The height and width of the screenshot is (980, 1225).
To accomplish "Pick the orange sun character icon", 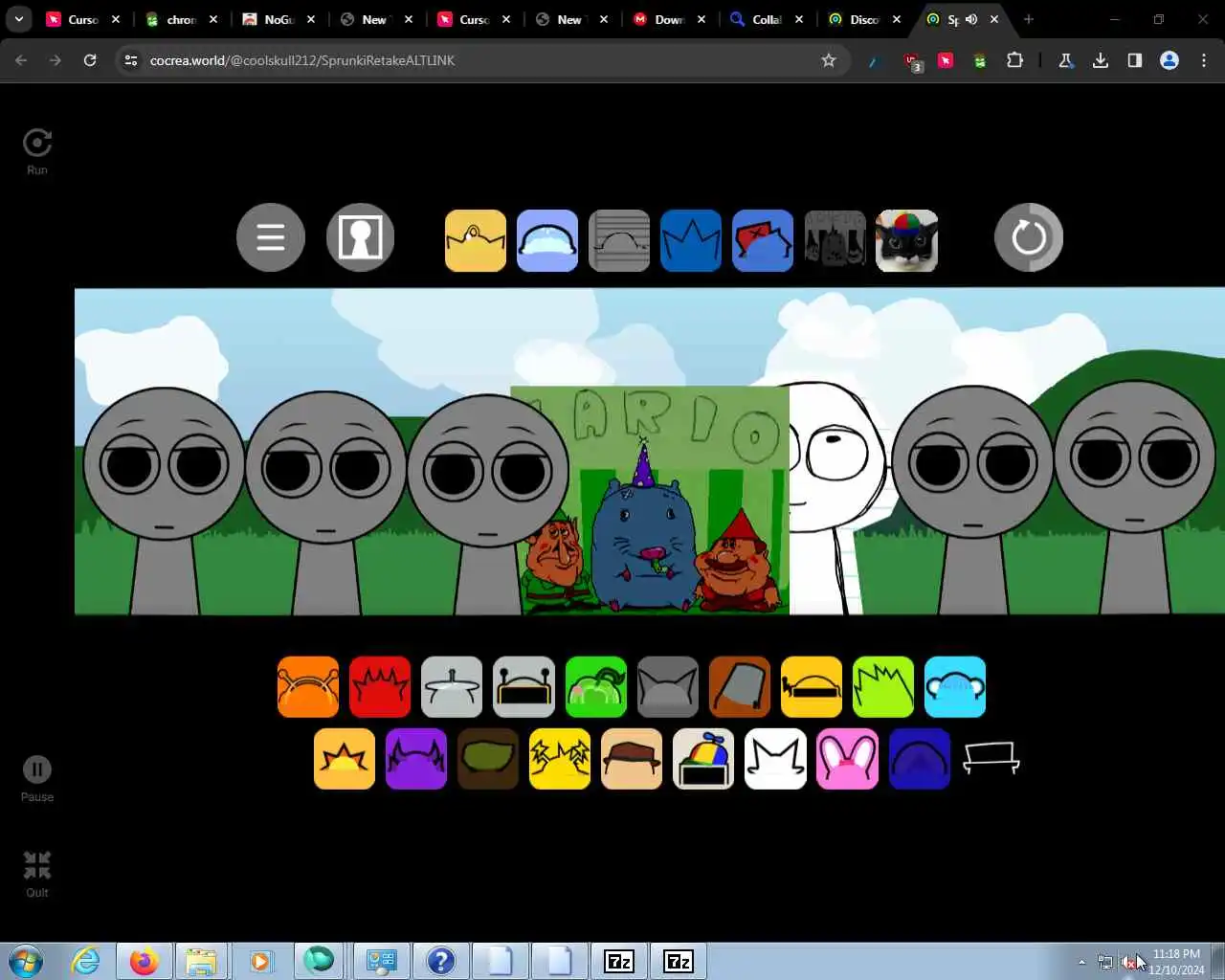I will 345,759.
